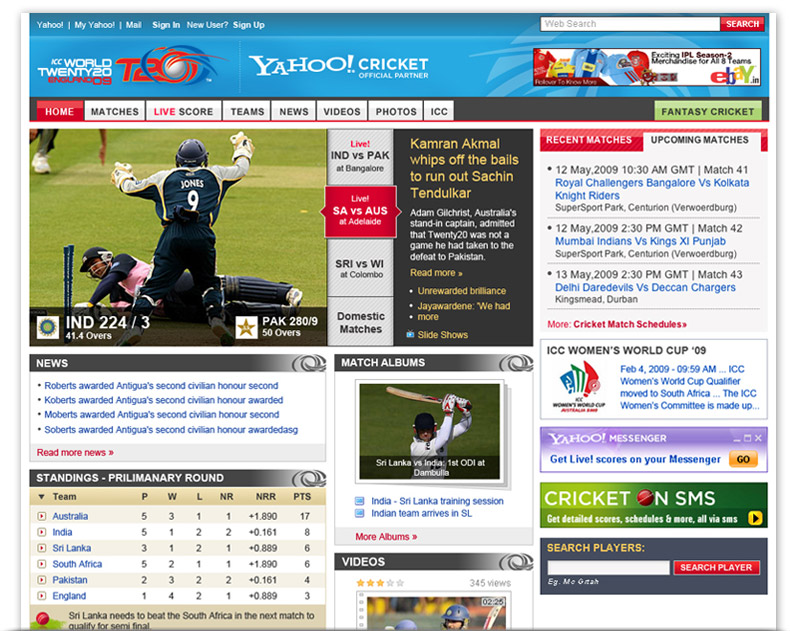Expand the India row icon in standings
Image resolution: width=790 pixels, height=631 pixels.
click(42, 532)
